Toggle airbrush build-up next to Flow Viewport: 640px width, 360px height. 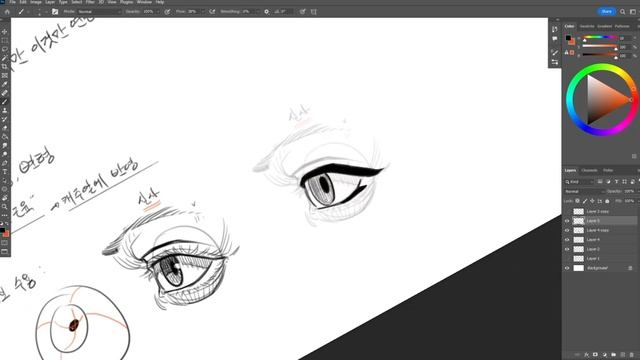tap(212, 12)
